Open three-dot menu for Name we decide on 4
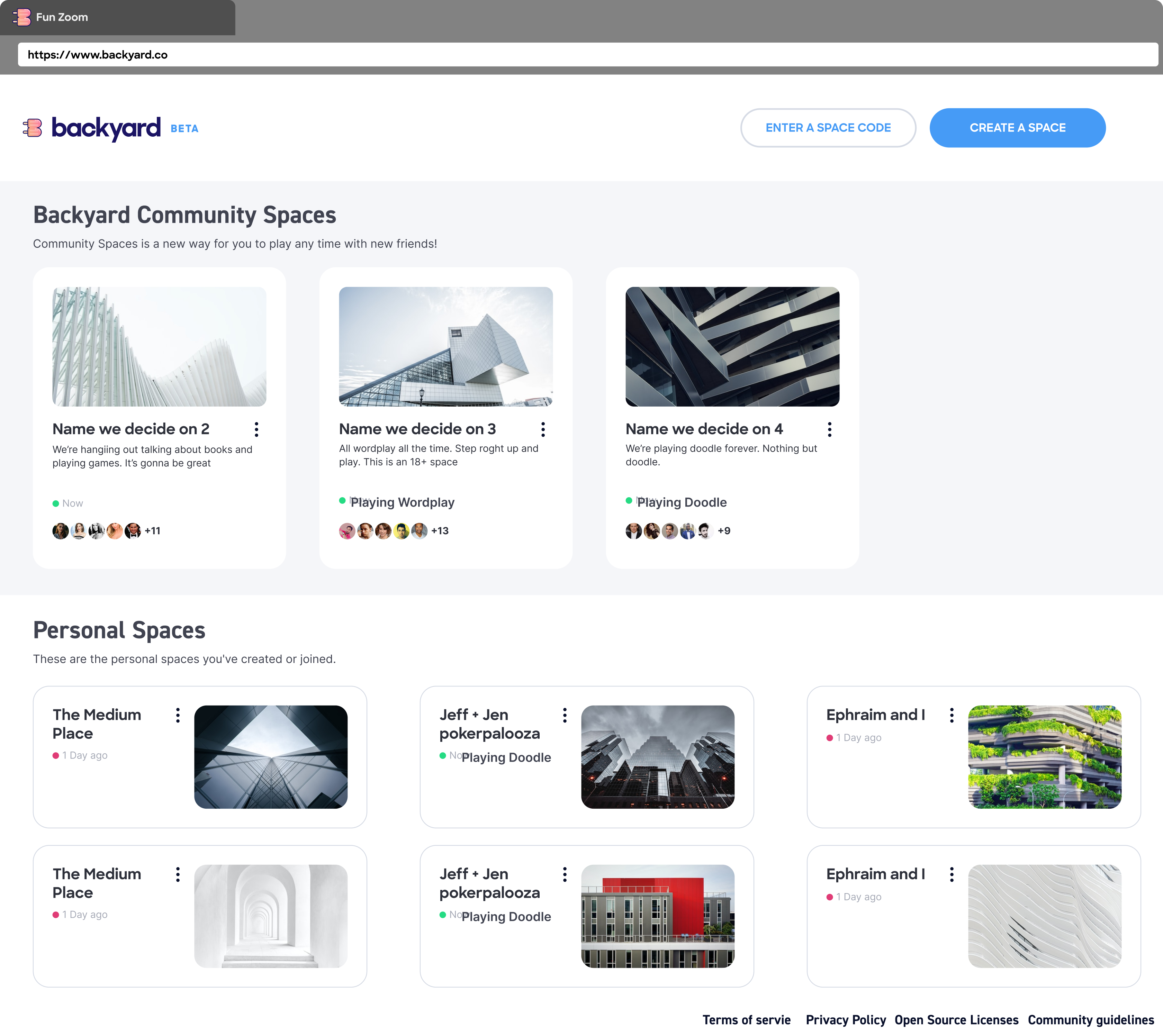 click(x=829, y=429)
